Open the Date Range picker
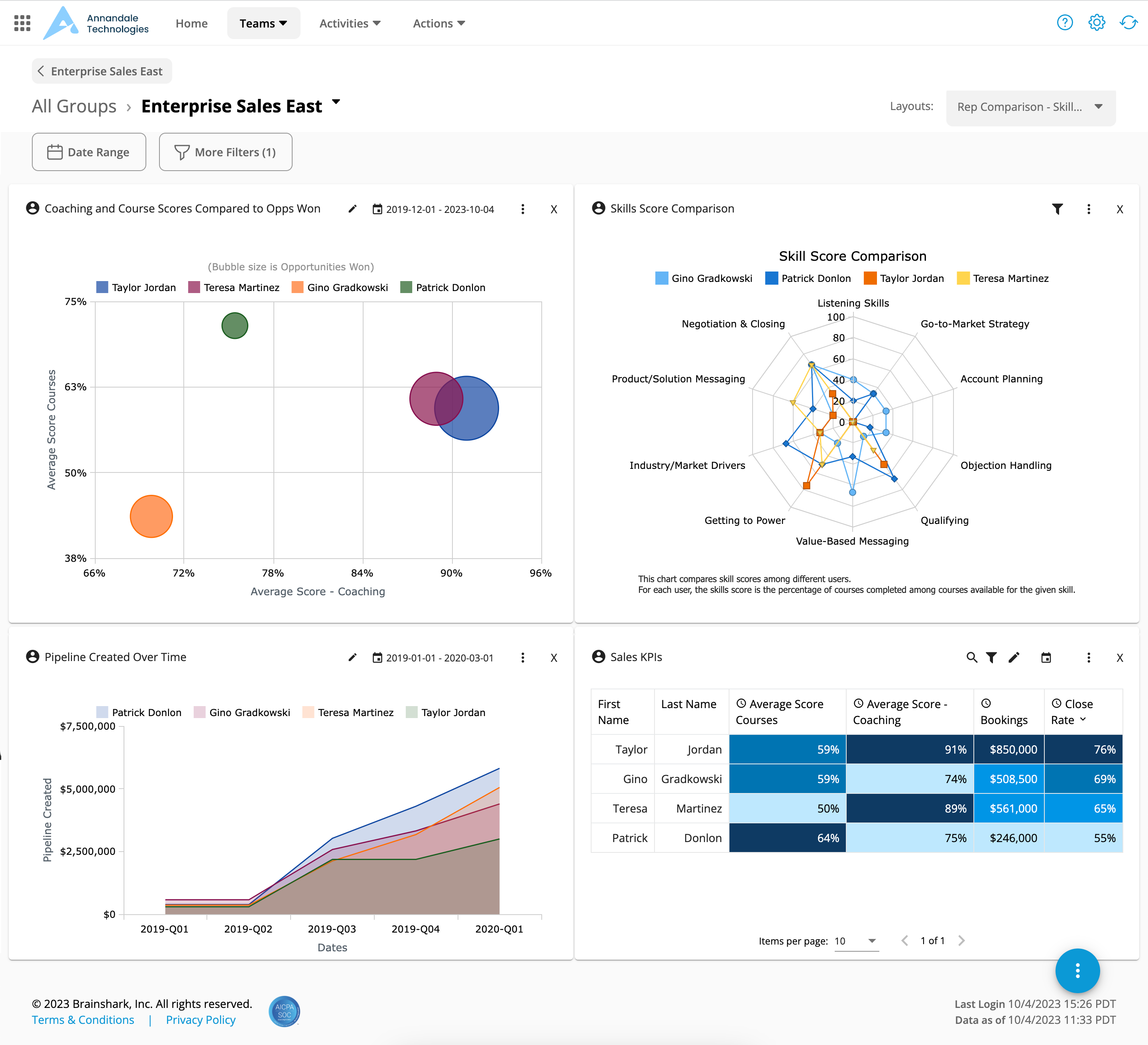The width and height of the screenshot is (1148, 1045). [x=89, y=152]
